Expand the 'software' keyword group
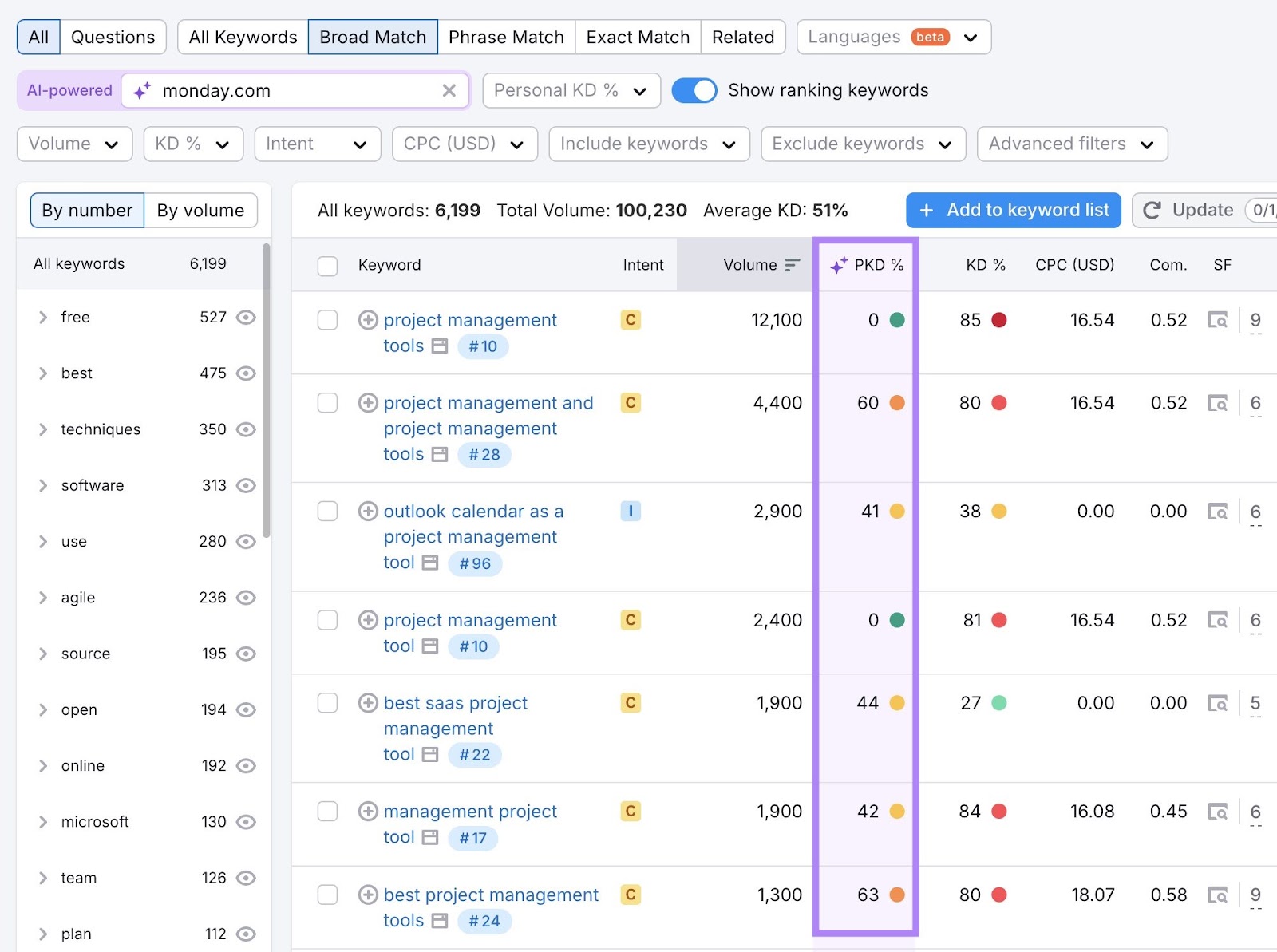This screenshot has height=952, width=1277. click(x=43, y=485)
